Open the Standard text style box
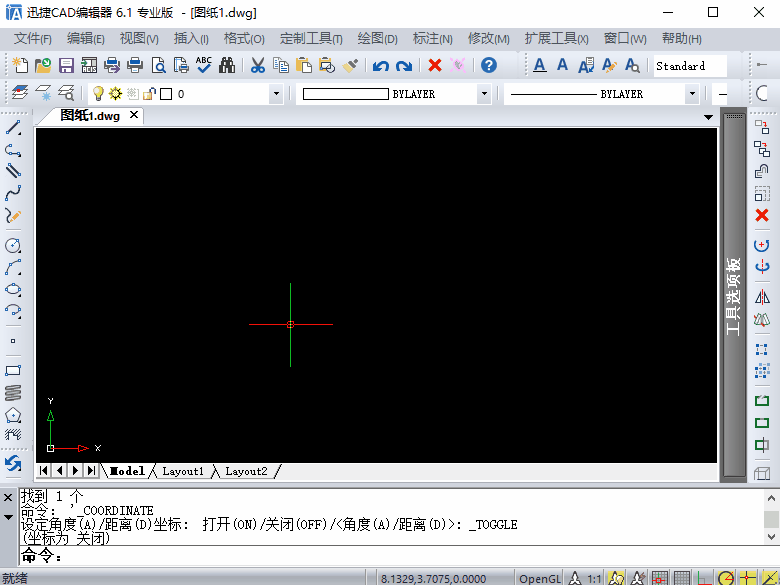780x585 pixels. tap(690, 66)
